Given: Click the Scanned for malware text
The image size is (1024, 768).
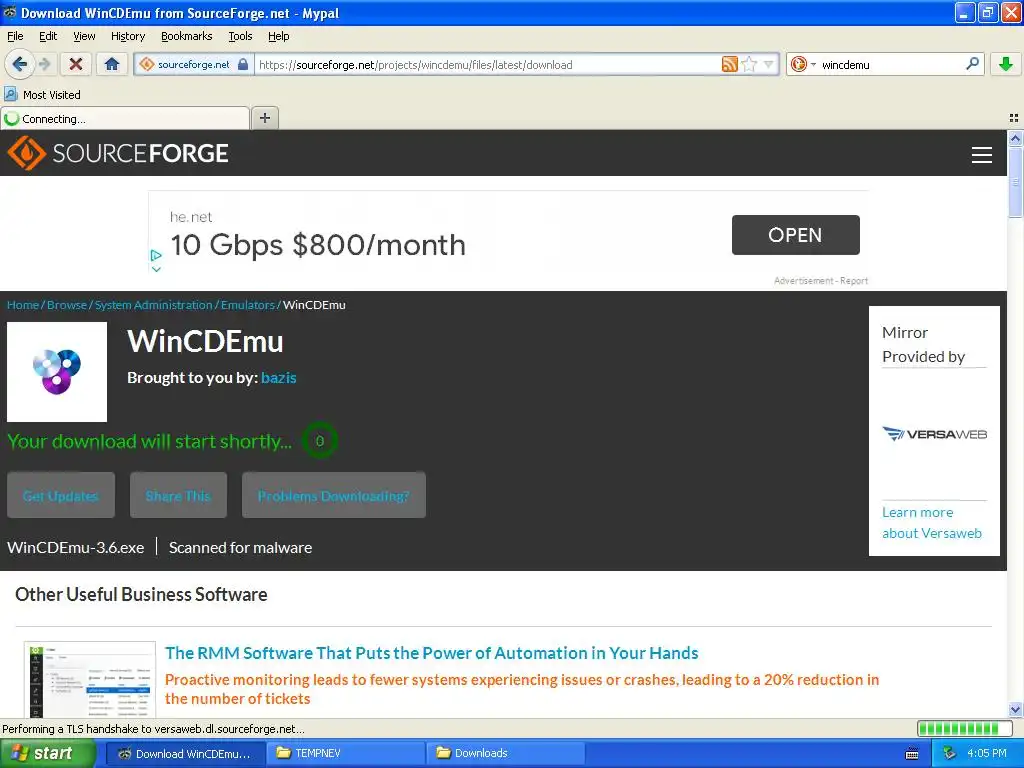Looking at the screenshot, I should pyautogui.click(x=240, y=548).
